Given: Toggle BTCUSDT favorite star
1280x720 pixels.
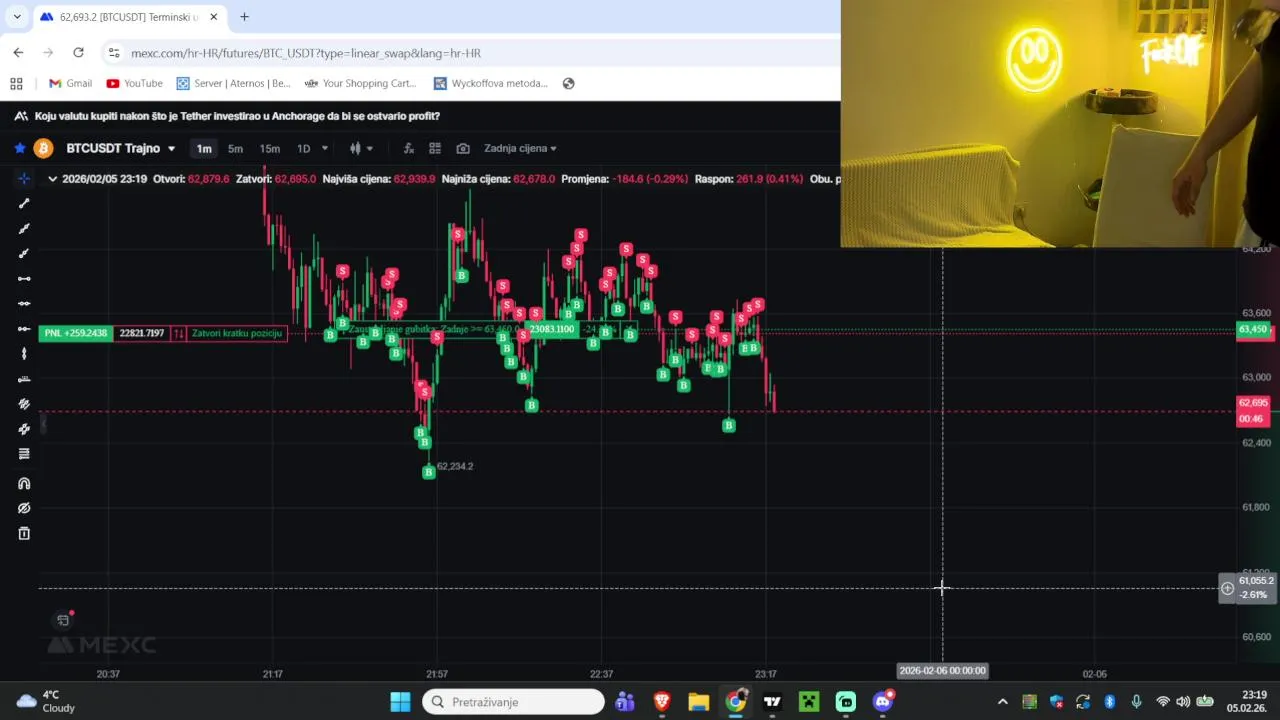Looking at the screenshot, I should (x=20, y=148).
